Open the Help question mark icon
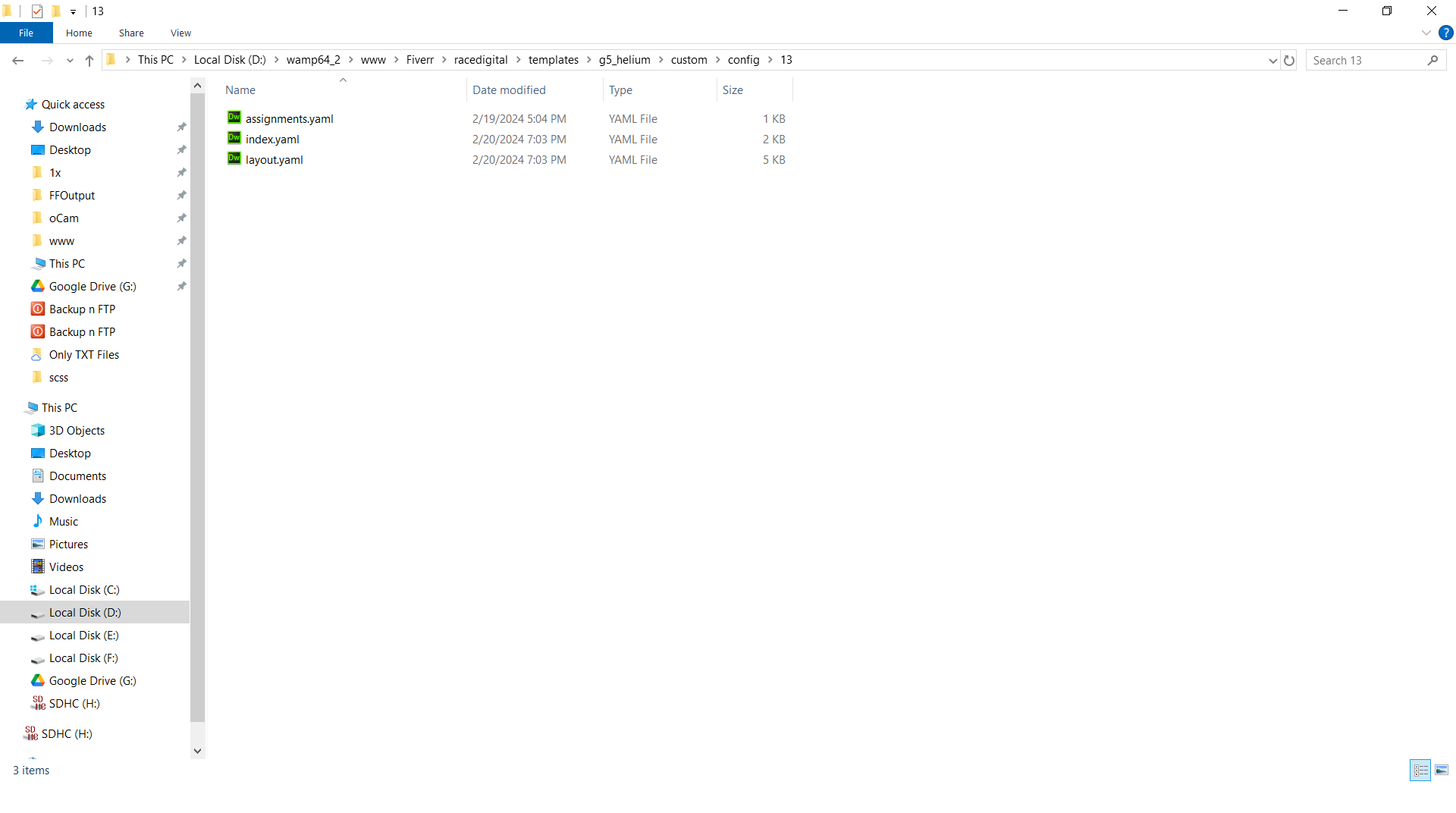The height and width of the screenshot is (813, 1456). pyautogui.click(x=1446, y=33)
